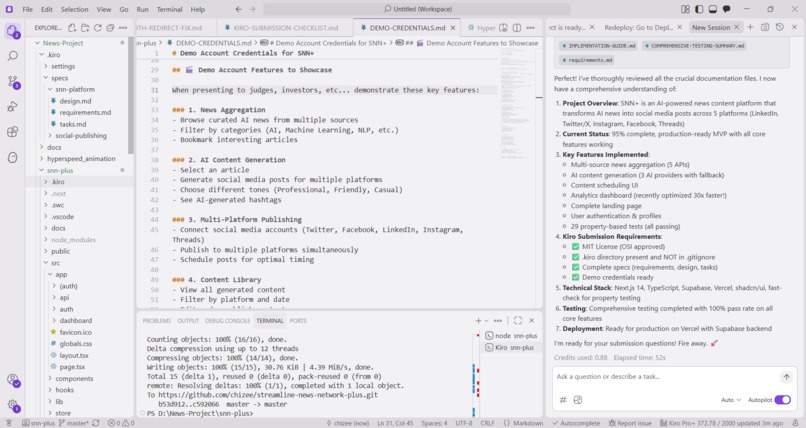806x428 pixels.
Task: Open the Help menu
Action: (198, 9)
